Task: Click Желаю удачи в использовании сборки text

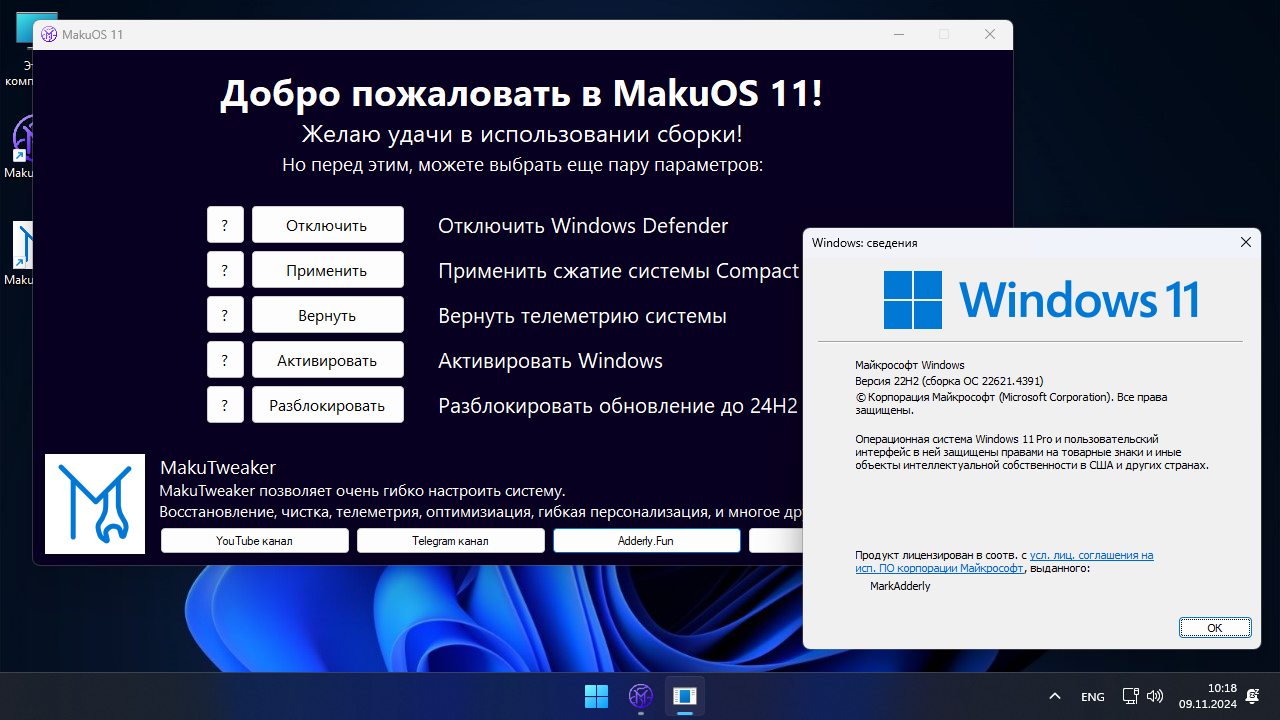Action: click(x=522, y=134)
